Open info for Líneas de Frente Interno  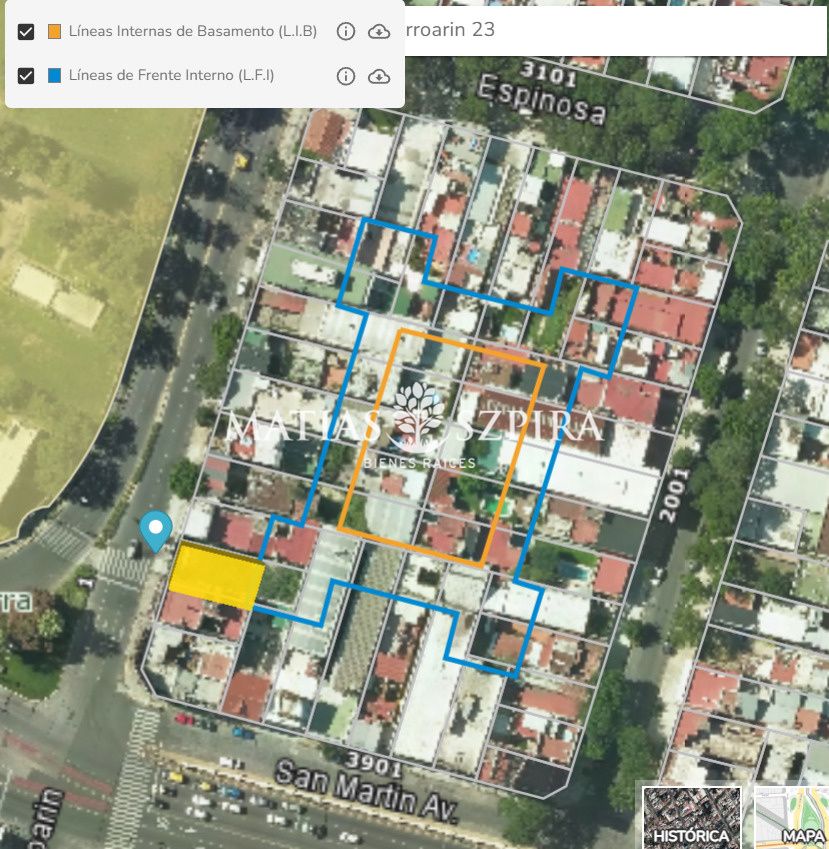click(x=346, y=76)
